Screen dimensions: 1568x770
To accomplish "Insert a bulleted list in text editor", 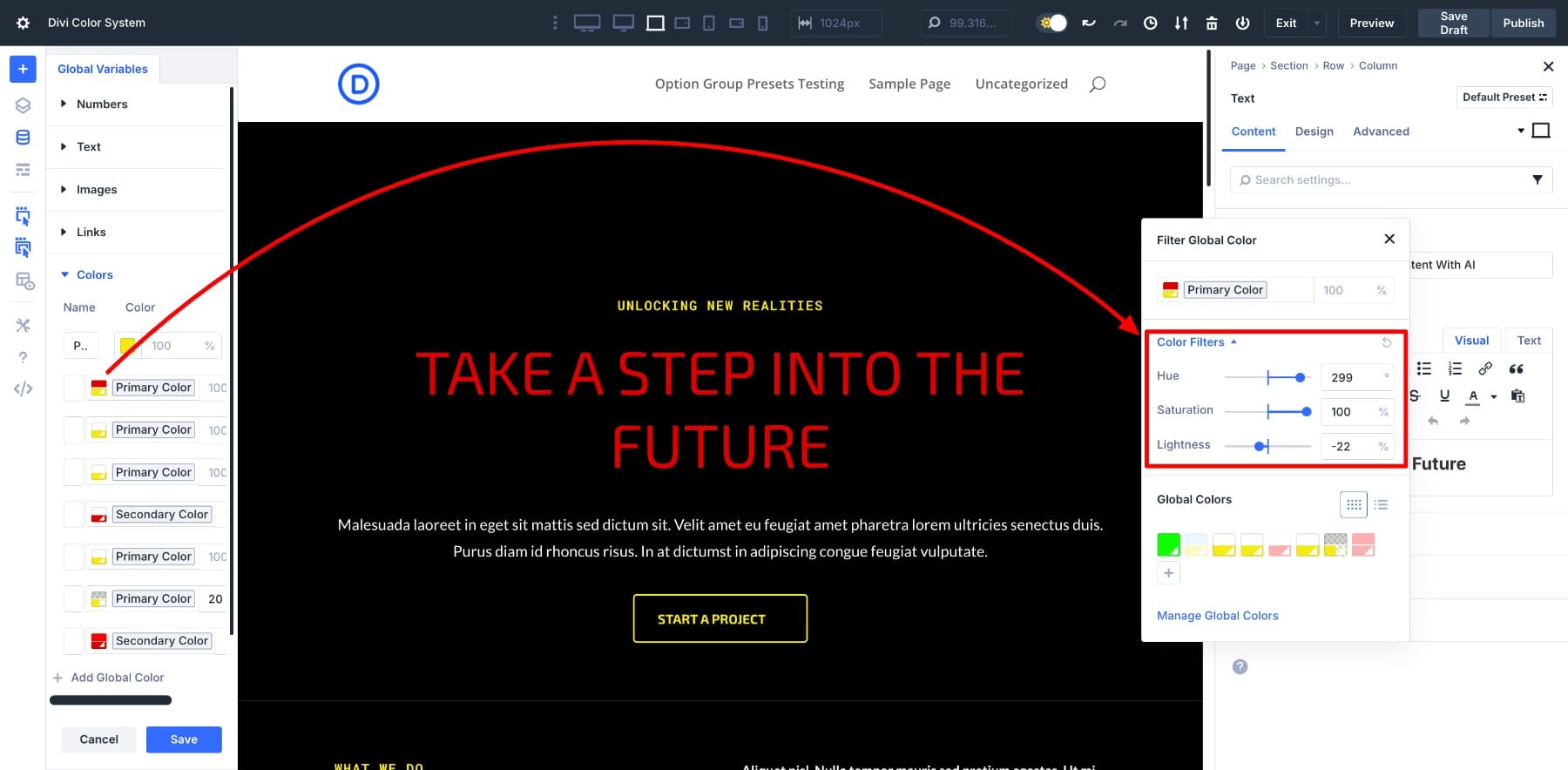I will click(1424, 368).
